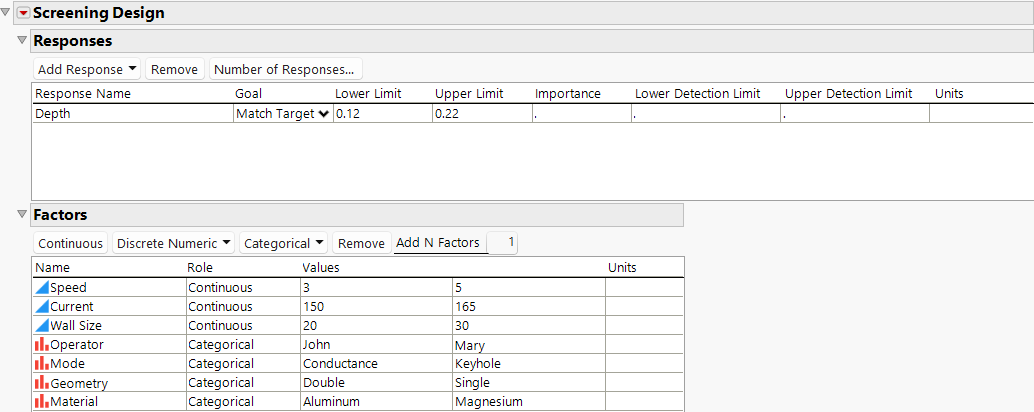Image resolution: width=1034 pixels, height=412 pixels.
Task: Collapse the Screening Design outline triangle
Action: [7, 13]
